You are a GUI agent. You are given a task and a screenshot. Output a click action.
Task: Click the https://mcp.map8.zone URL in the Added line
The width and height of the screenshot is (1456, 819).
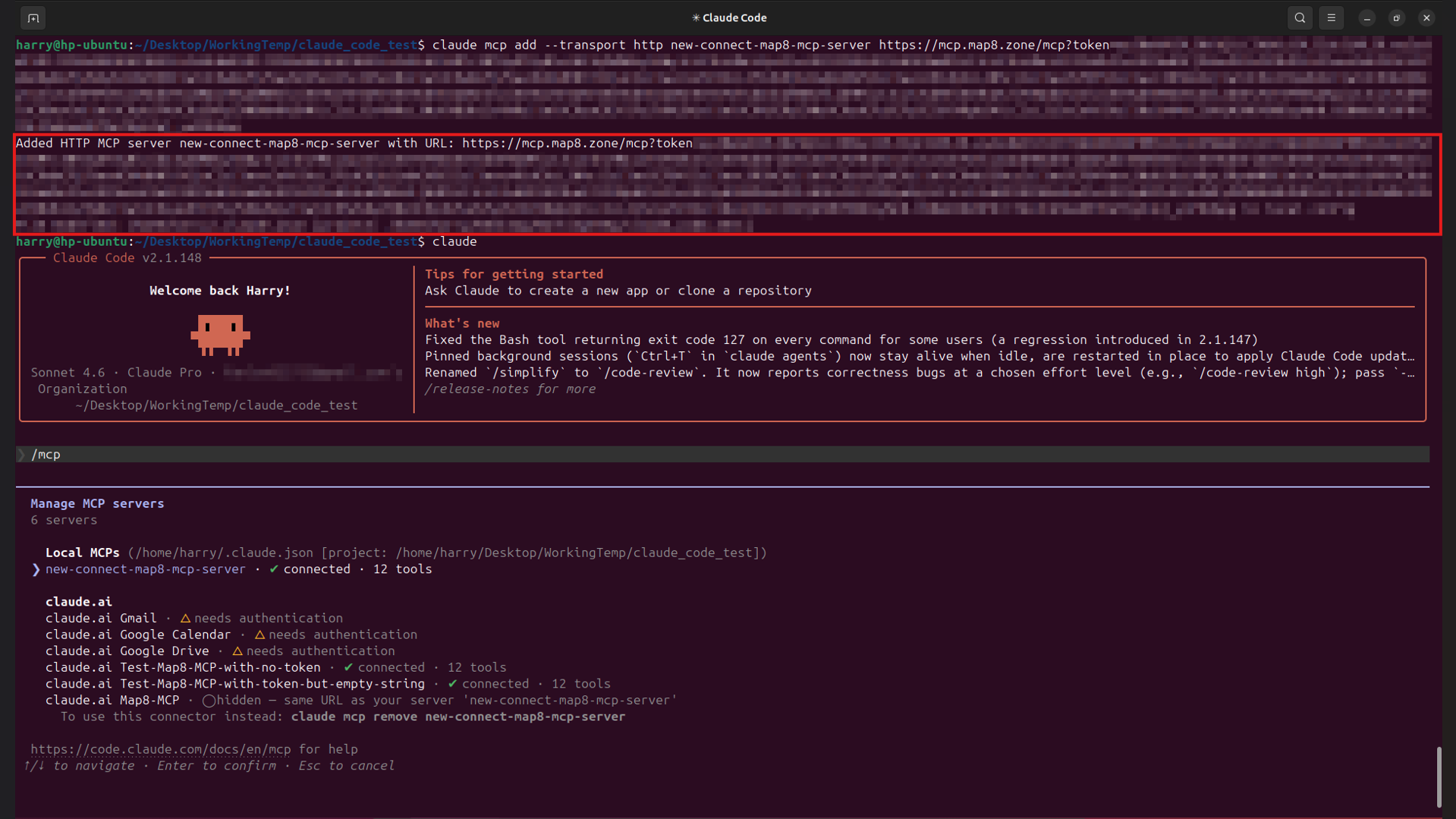point(577,143)
